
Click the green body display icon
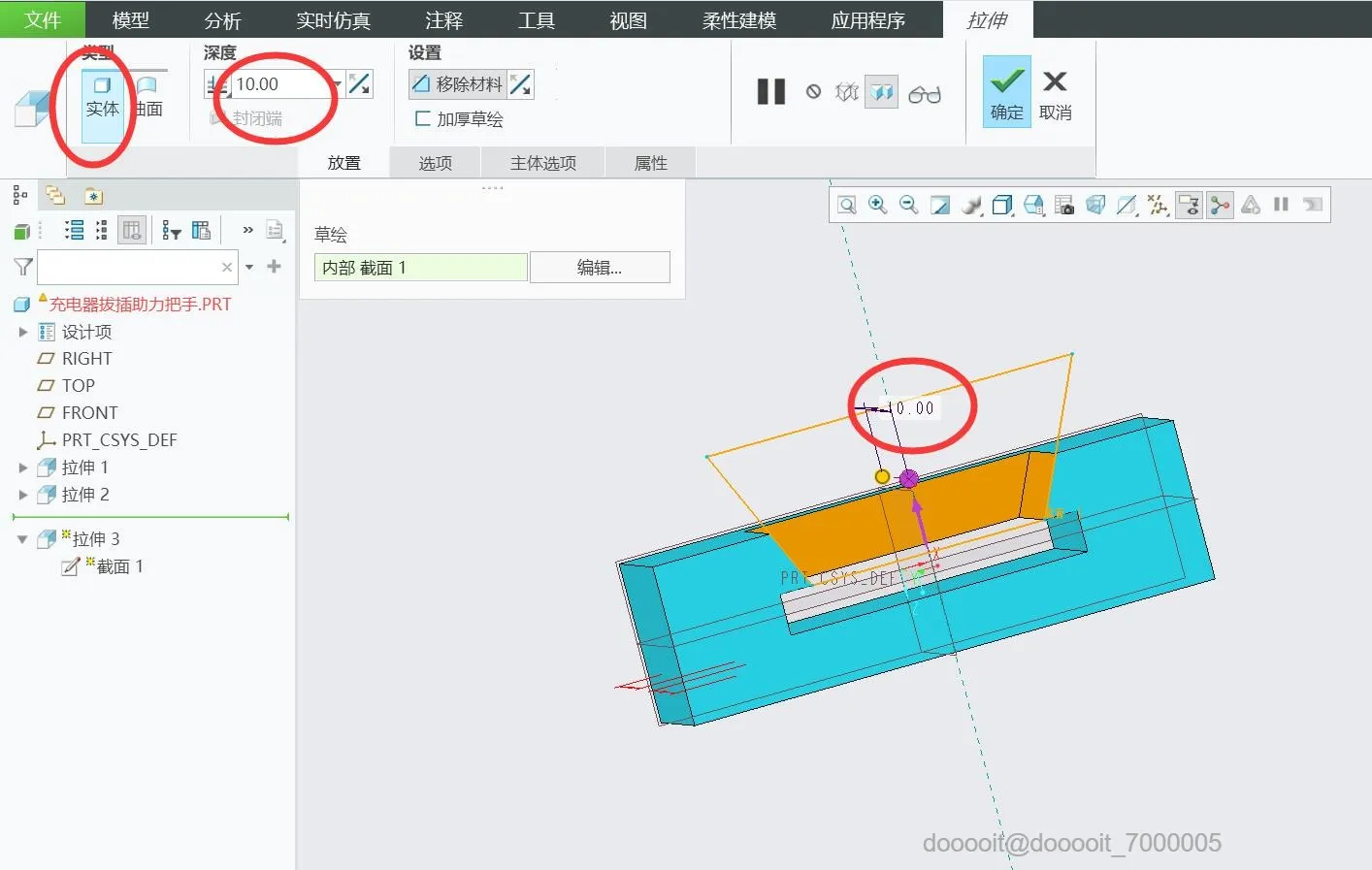(21, 231)
